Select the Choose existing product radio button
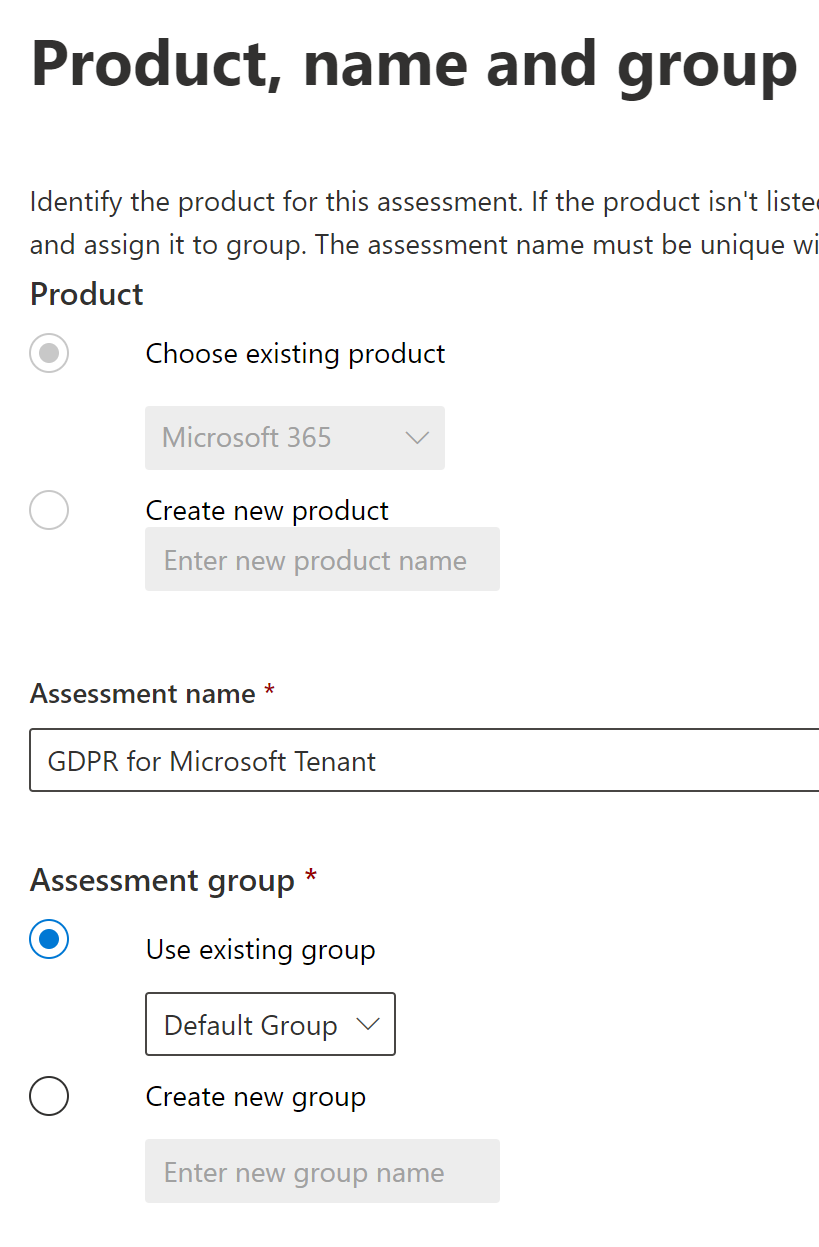The height and width of the screenshot is (1247, 819). tap(49, 353)
